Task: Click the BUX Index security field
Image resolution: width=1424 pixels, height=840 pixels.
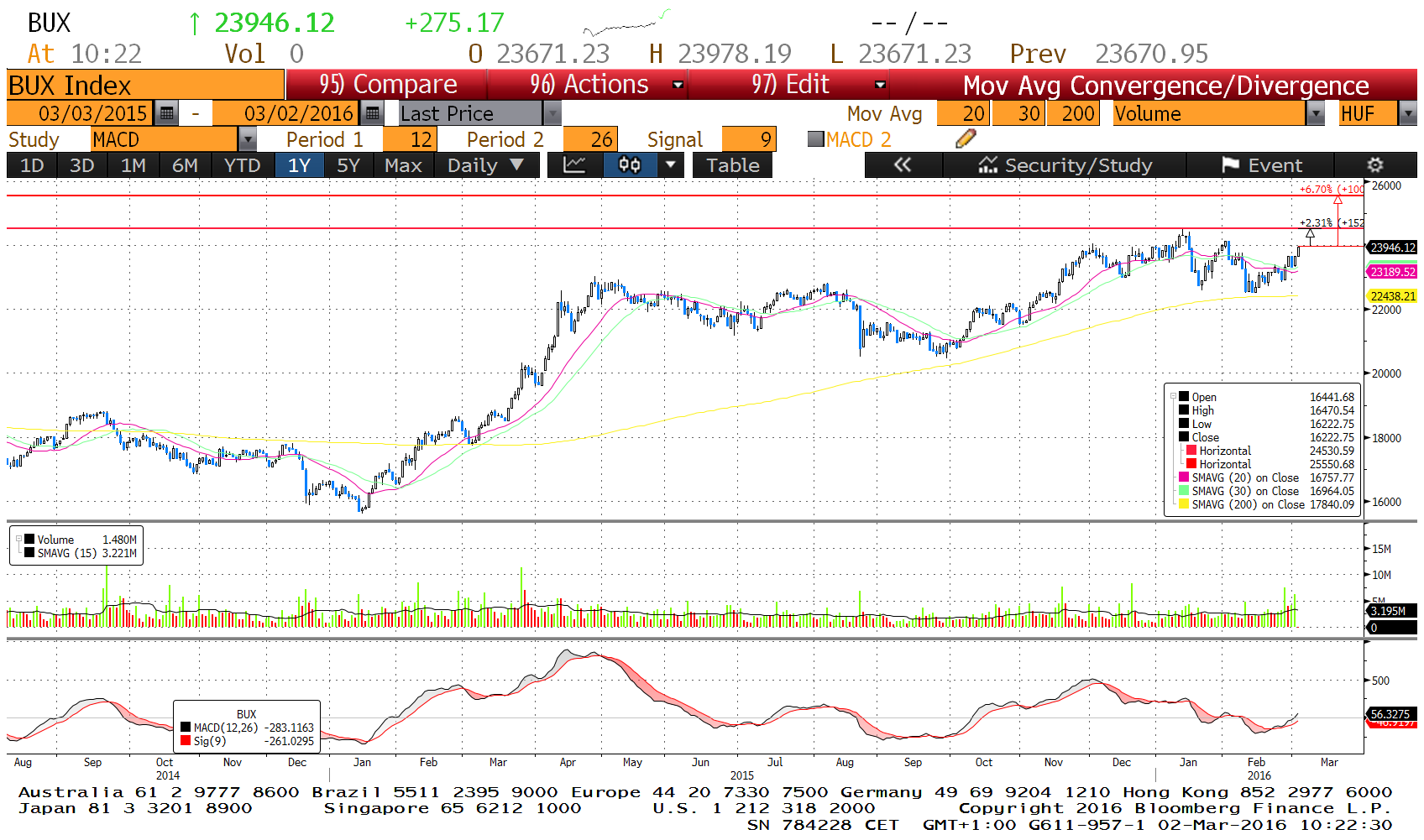Action: click(x=145, y=85)
